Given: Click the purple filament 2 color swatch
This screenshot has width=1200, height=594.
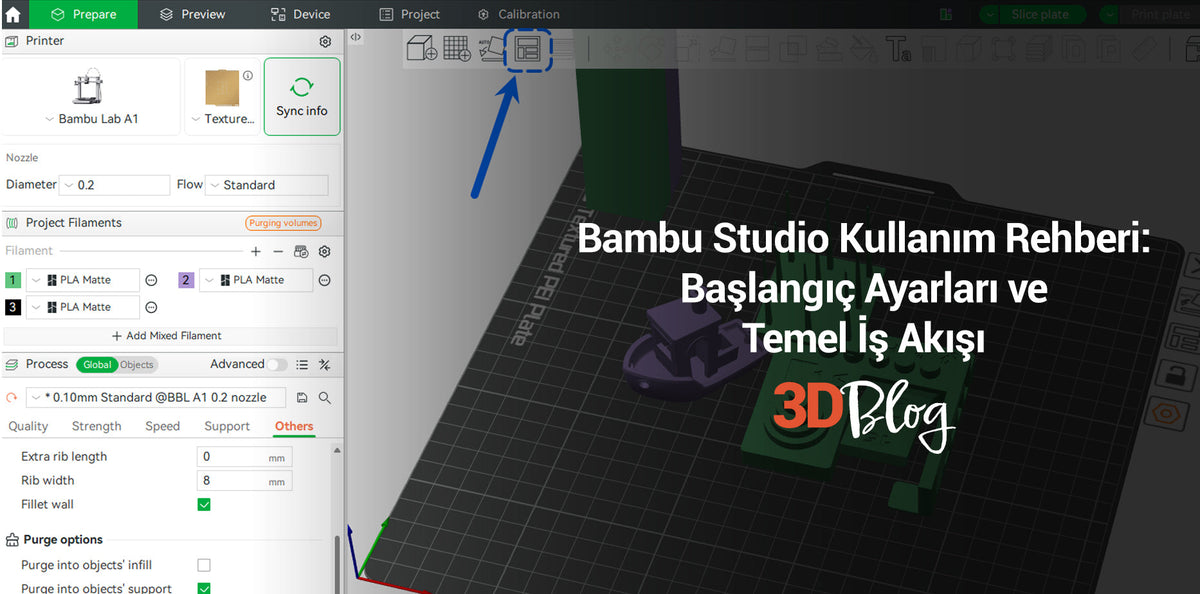Looking at the screenshot, I should (186, 280).
